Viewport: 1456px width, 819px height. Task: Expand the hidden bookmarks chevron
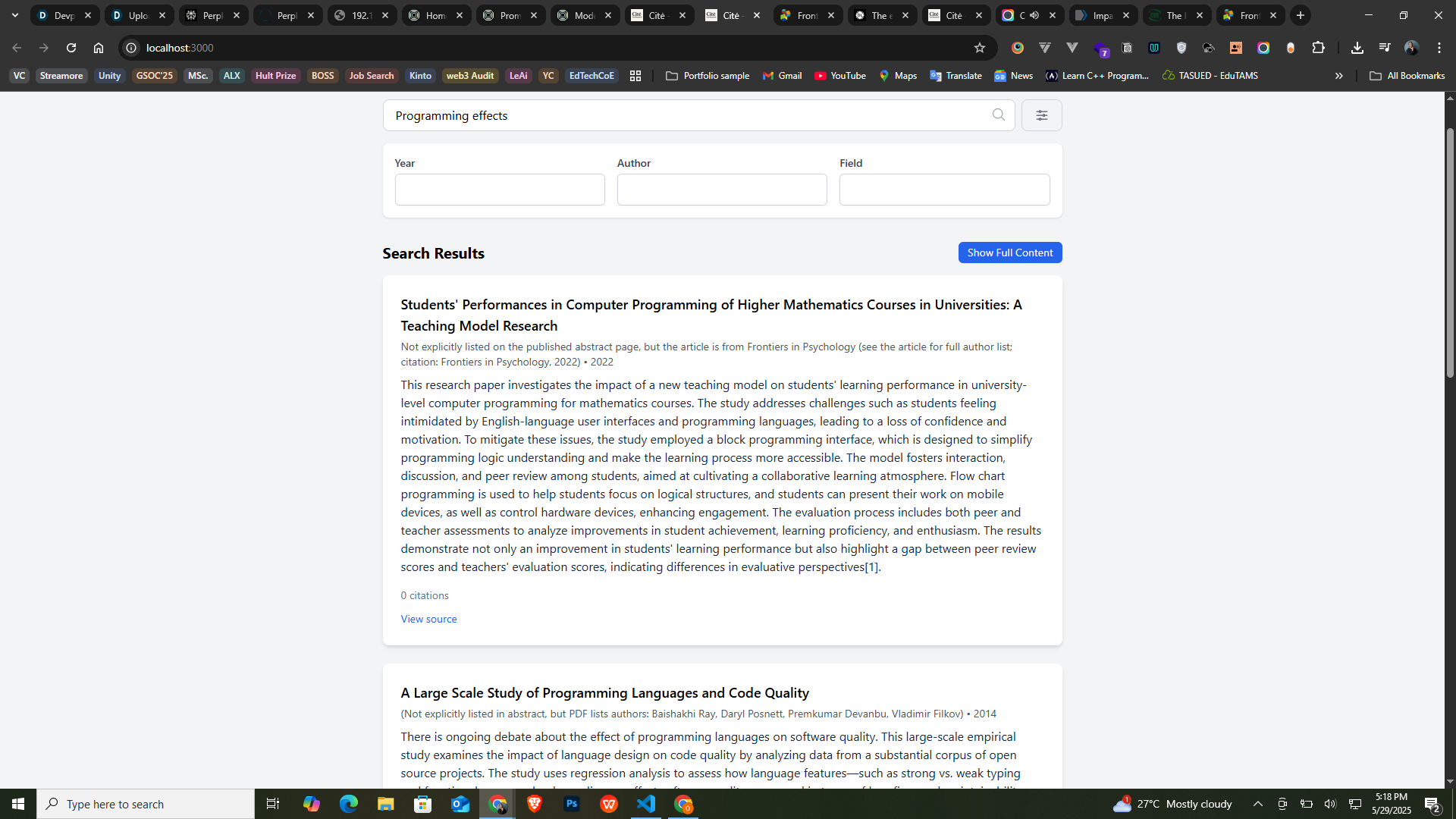click(x=1338, y=76)
